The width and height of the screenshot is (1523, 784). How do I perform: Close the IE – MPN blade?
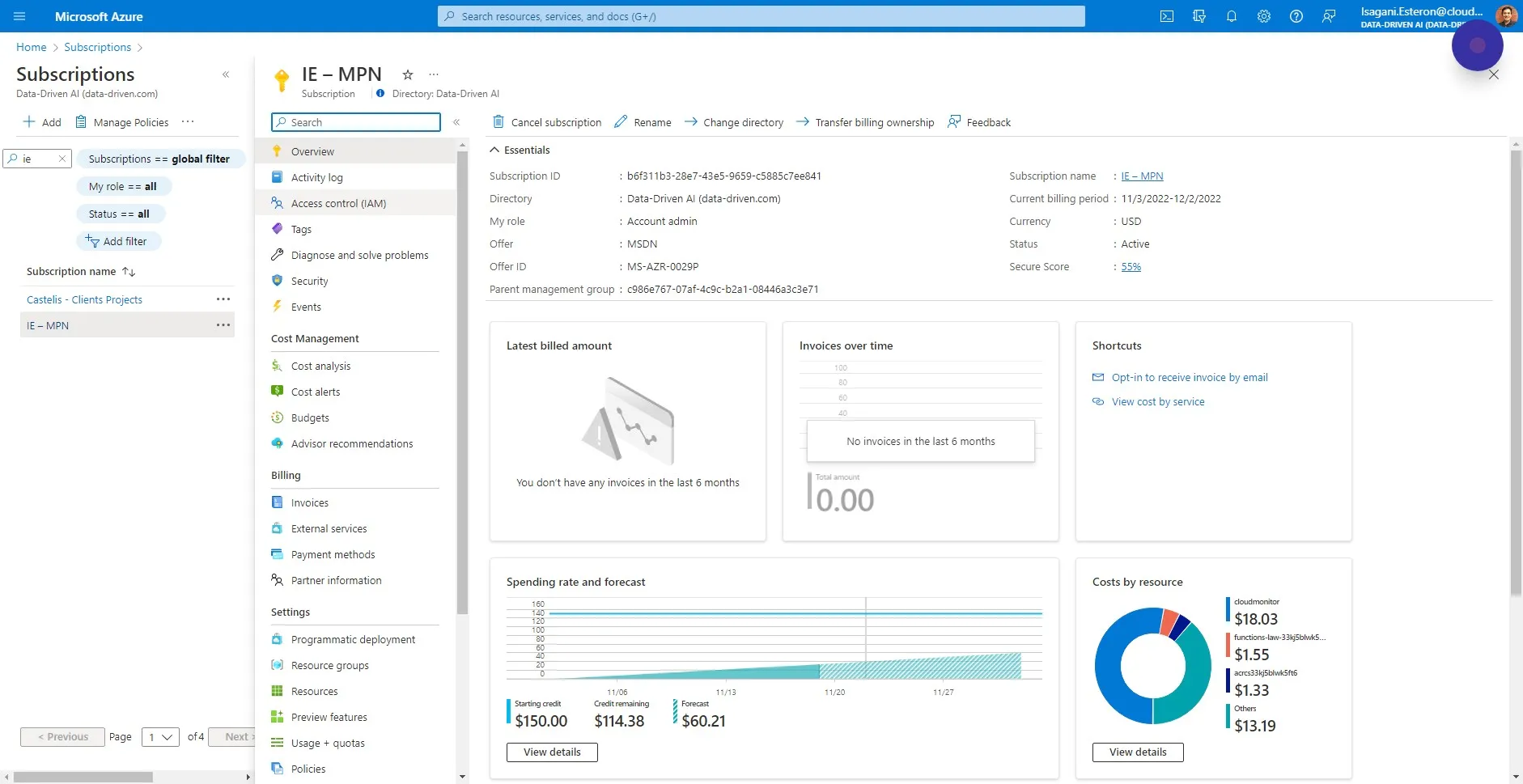1494,74
